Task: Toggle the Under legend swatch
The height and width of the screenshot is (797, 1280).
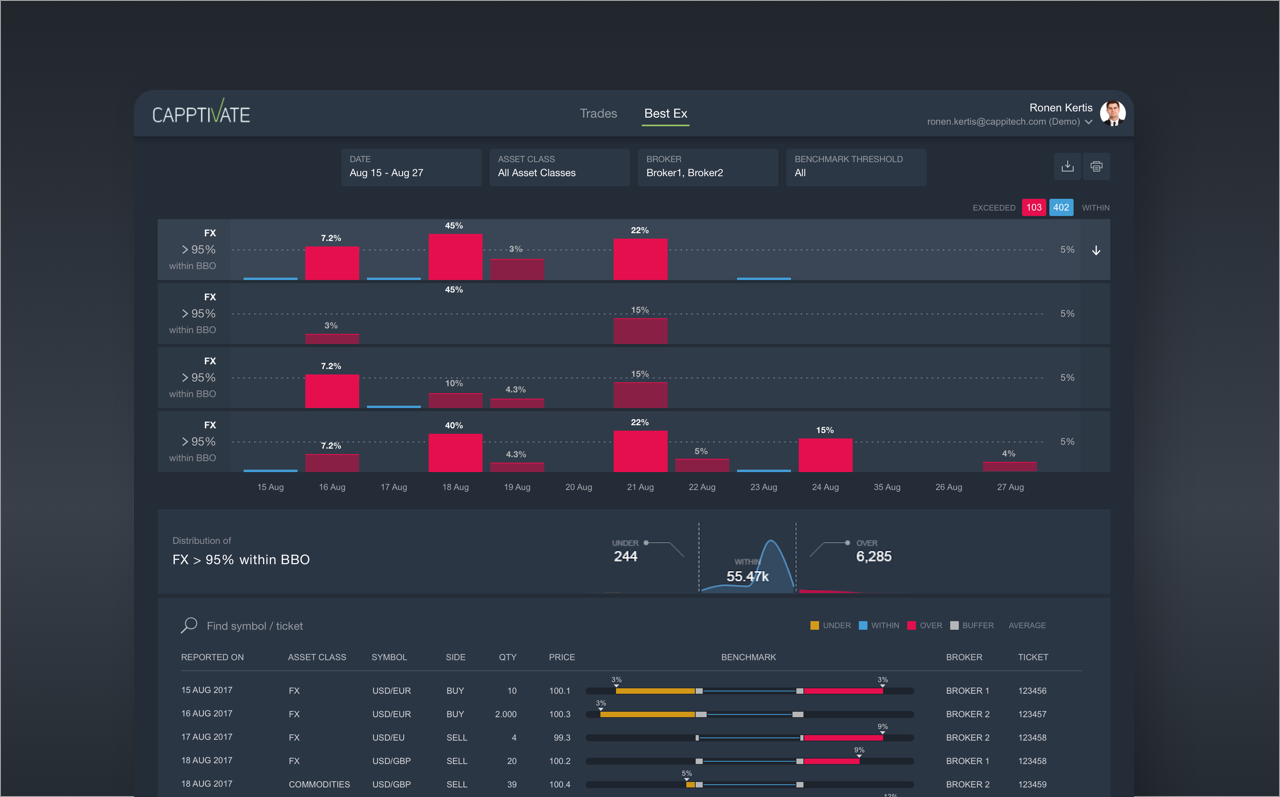Action: coord(815,625)
